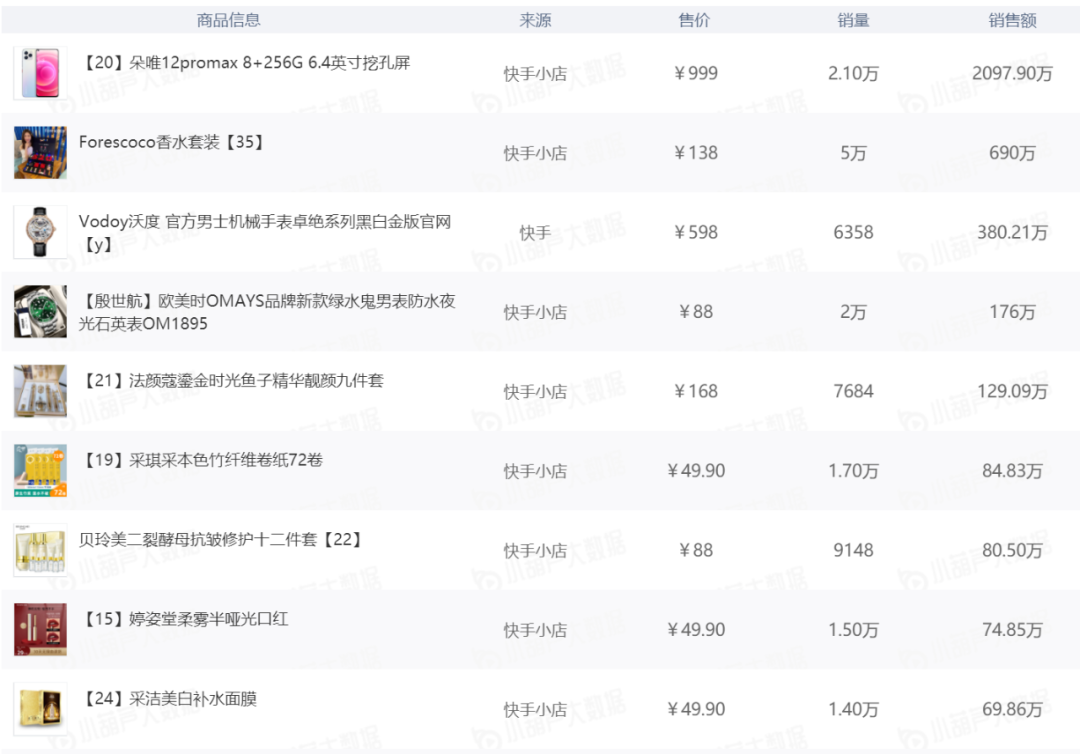
Task: Click the 商品信息 column header
Action: pyautogui.click(x=229, y=20)
